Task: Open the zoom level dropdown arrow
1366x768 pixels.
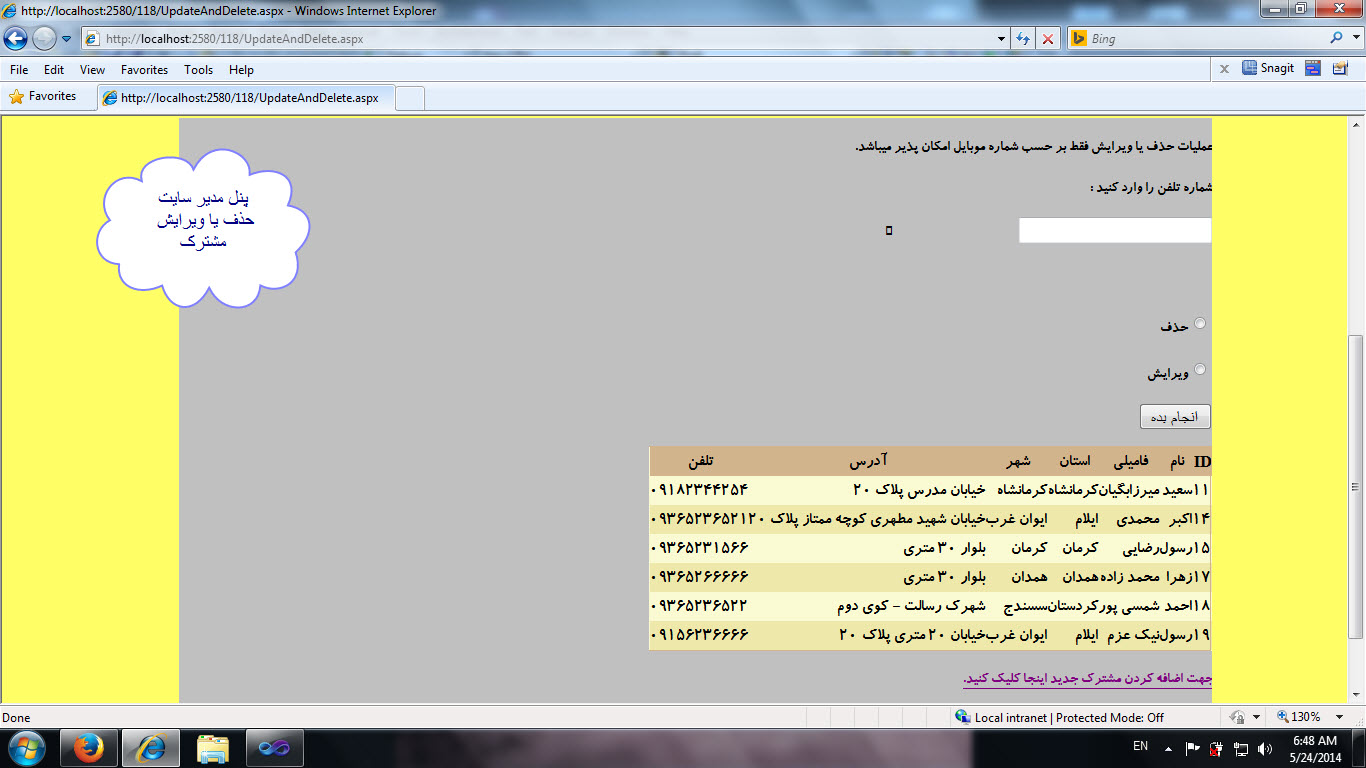Action: pos(1341,717)
